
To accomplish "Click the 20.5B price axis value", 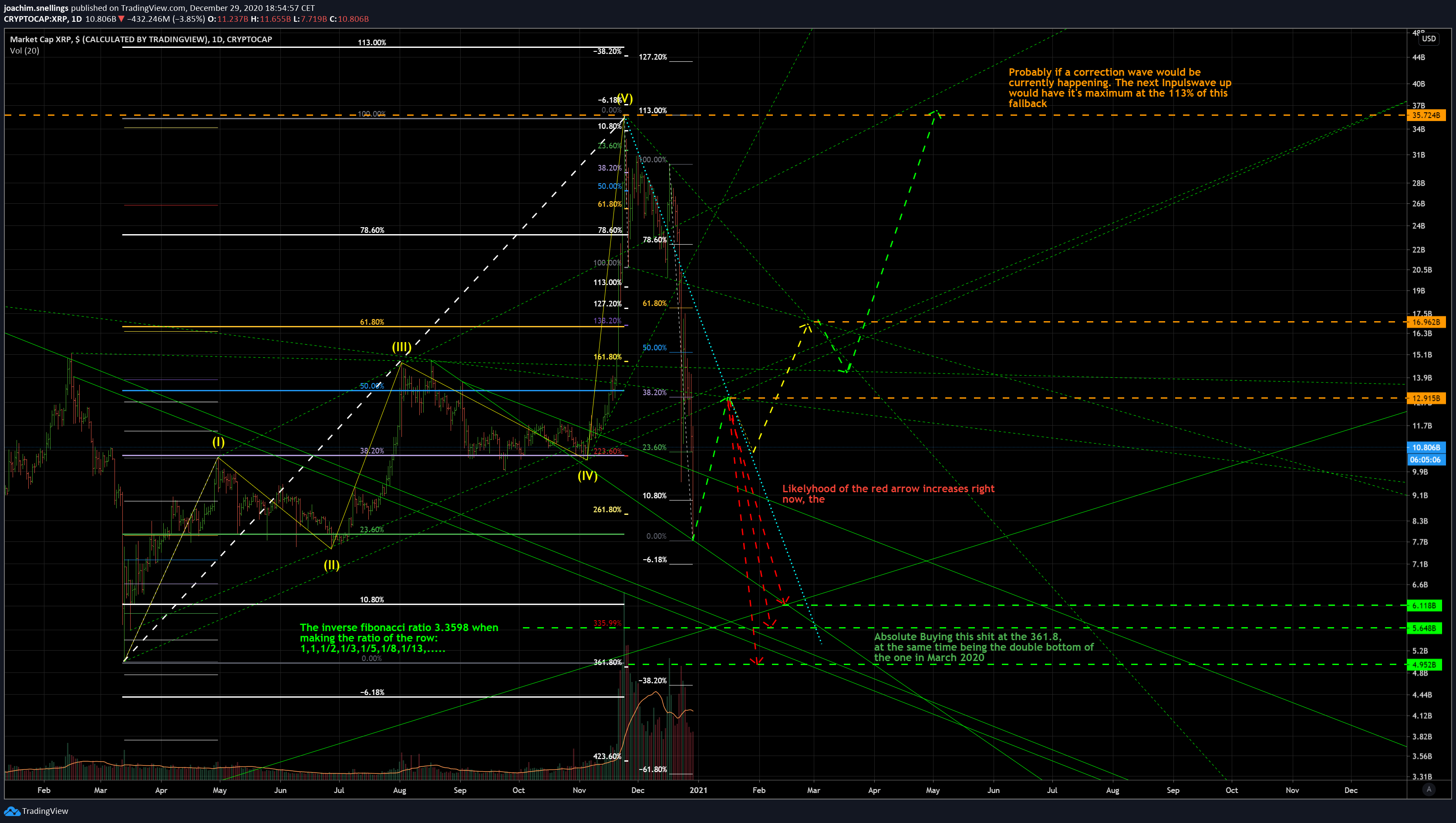I will 1422,270.
